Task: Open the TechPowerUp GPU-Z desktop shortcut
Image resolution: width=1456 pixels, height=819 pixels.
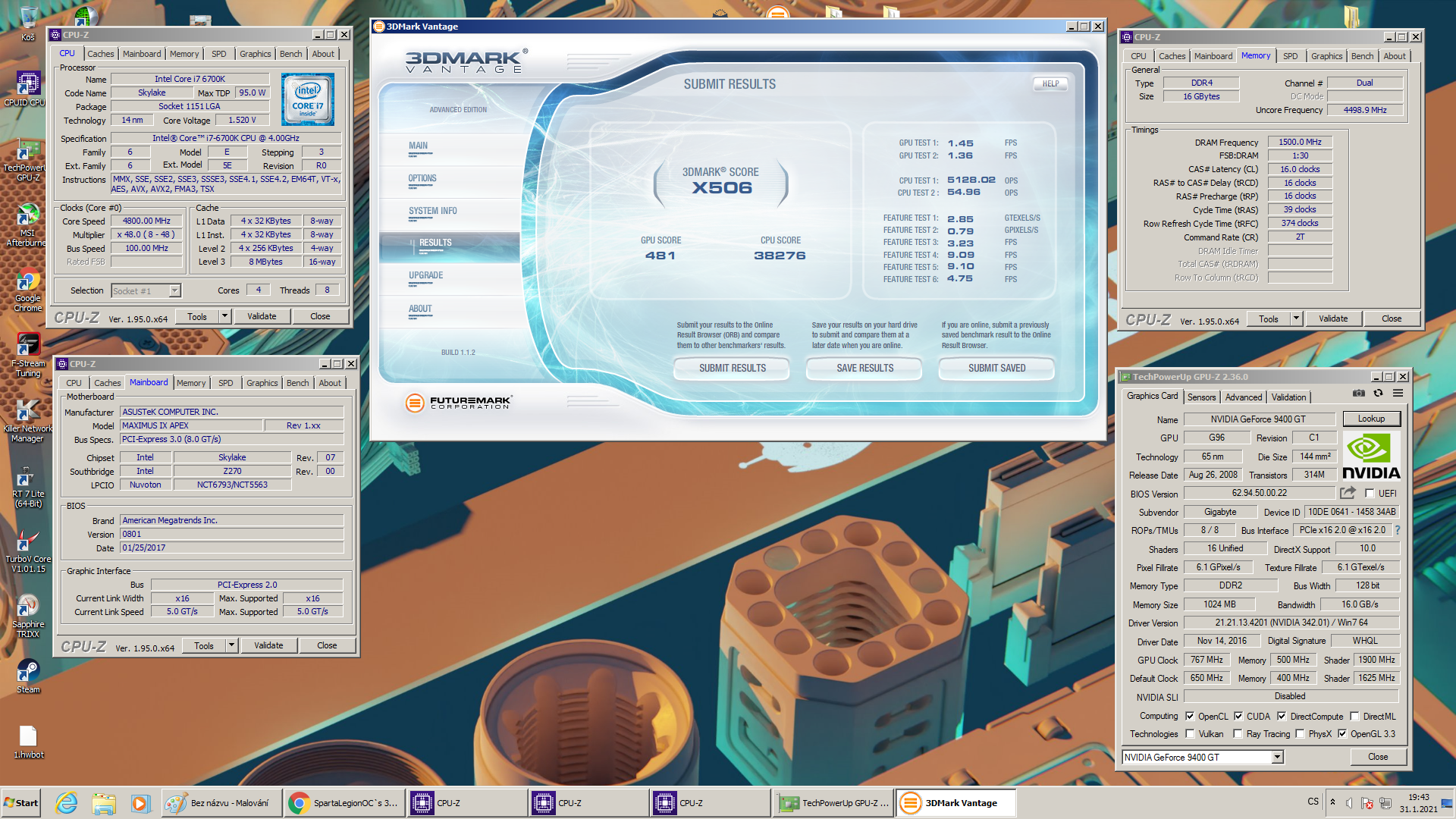Action: point(27,160)
